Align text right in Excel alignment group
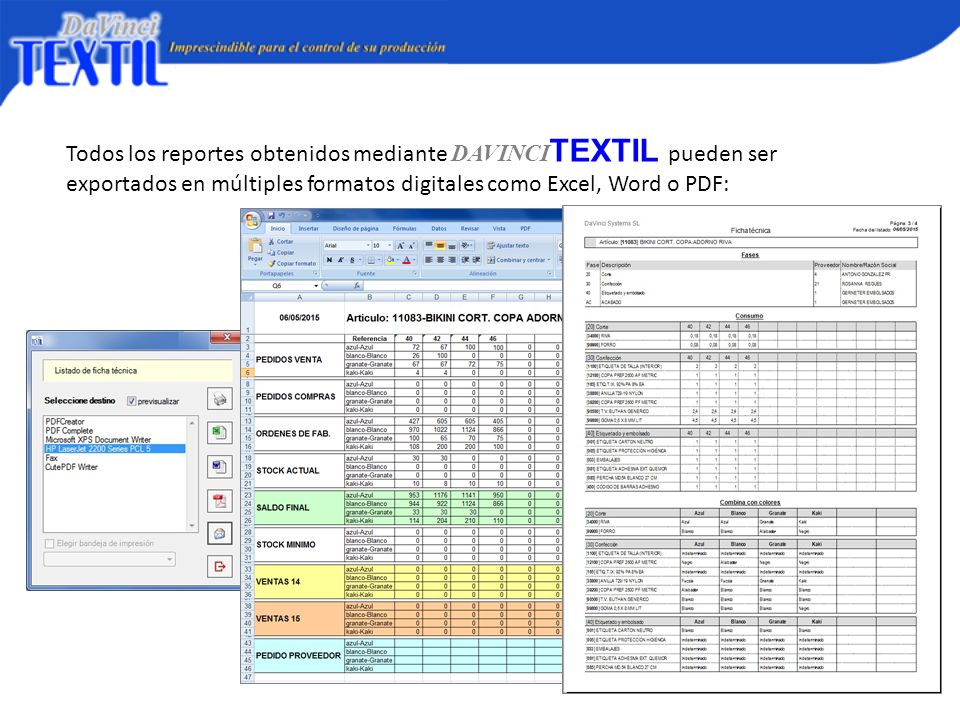960x720 pixels. point(452,260)
